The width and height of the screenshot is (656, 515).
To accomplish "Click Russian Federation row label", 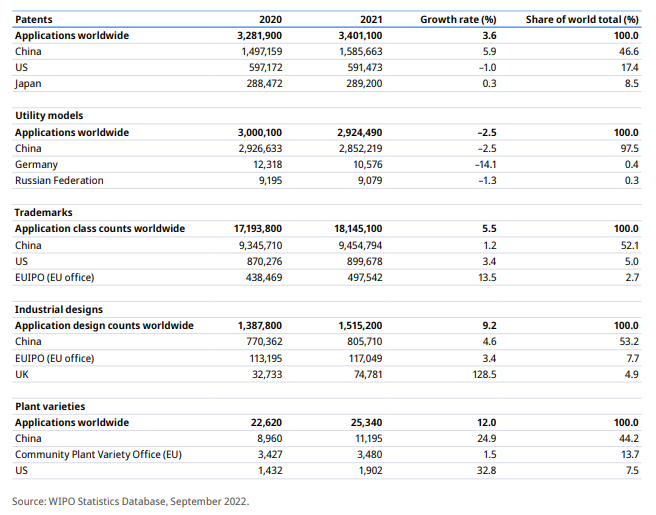I will click(59, 180).
